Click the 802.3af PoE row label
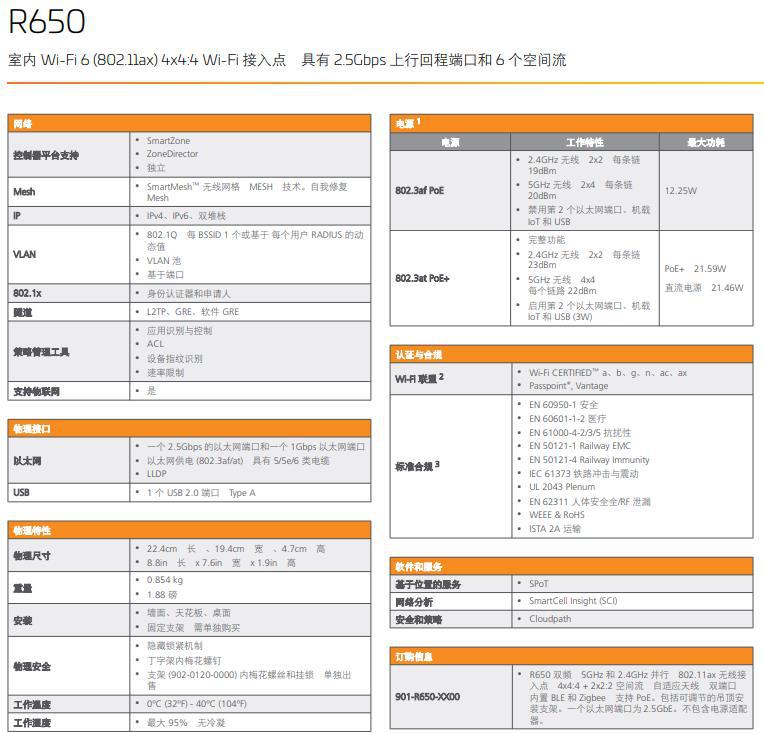This screenshot has height=733, width=764. pos(420,191)
